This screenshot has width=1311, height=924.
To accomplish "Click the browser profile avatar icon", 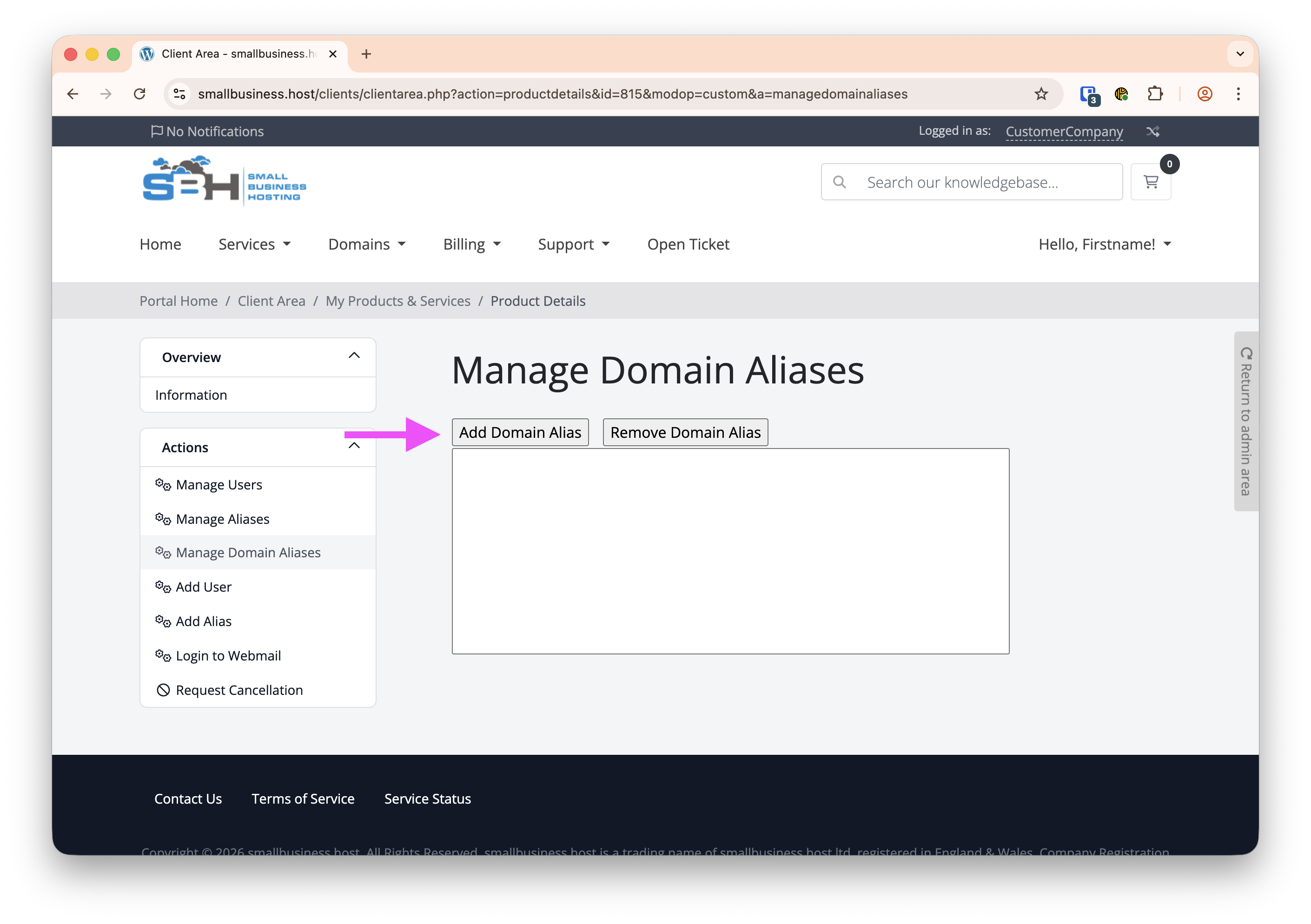I will click(x=1204, y=93).
